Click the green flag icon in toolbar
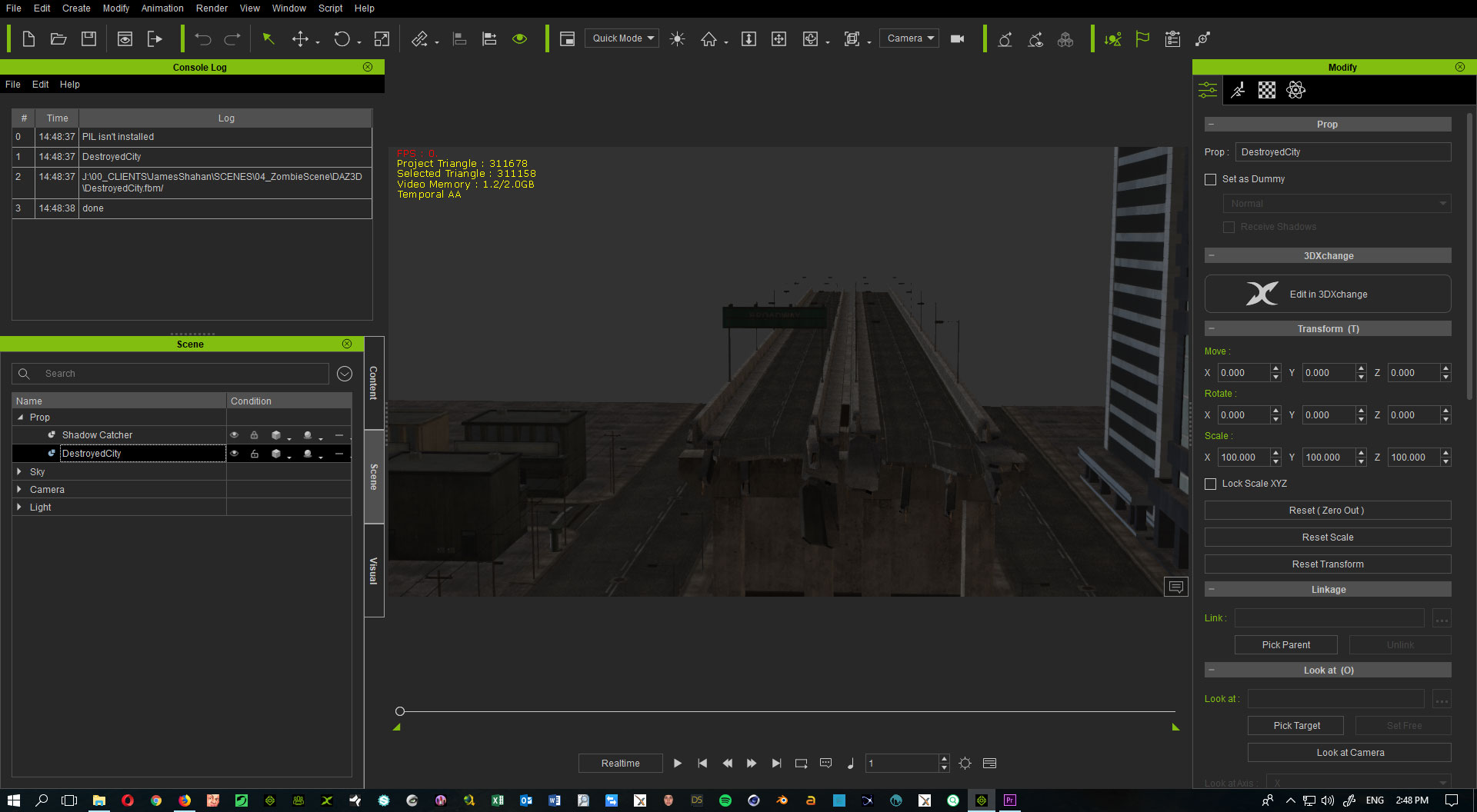The image size is (1477, 812). click(1142, 38)
